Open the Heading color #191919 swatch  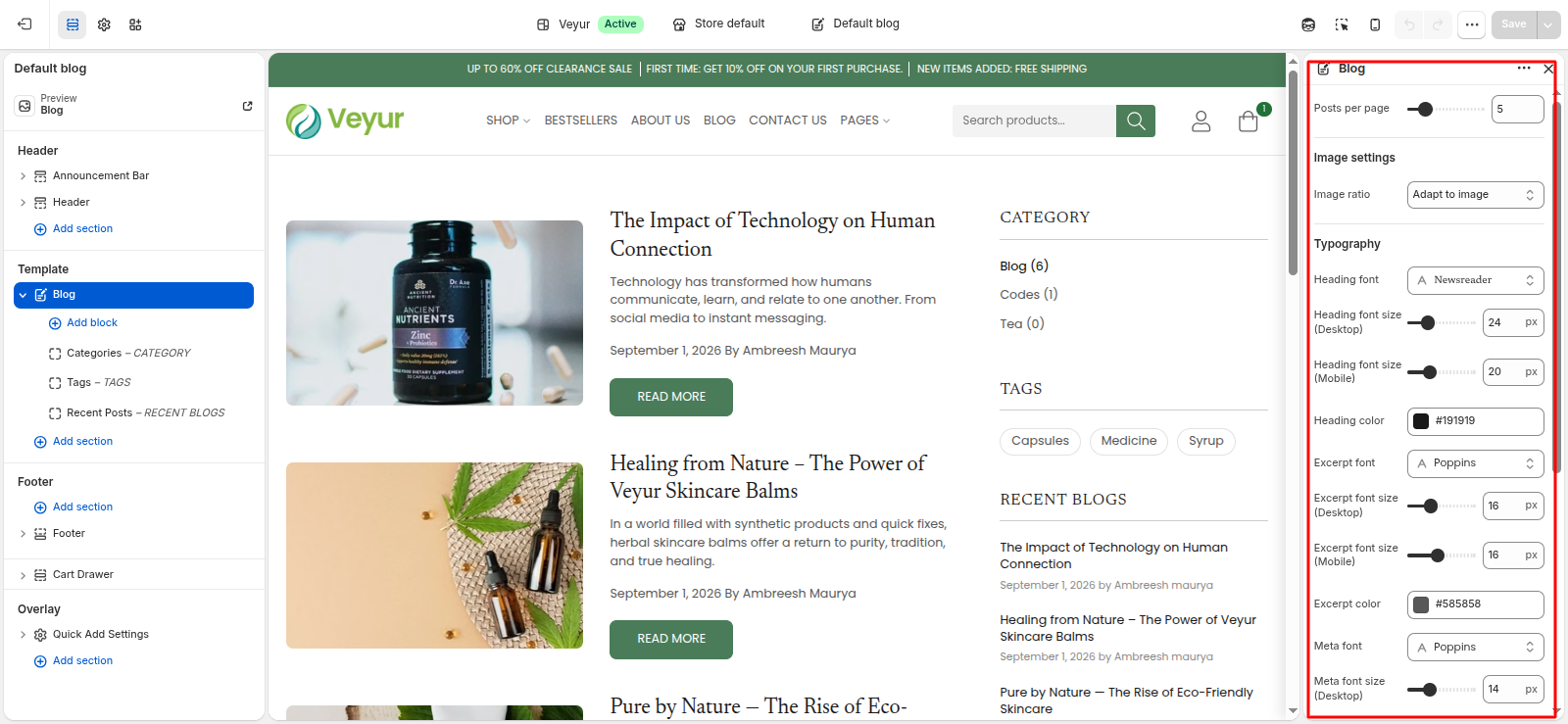tap(1421, 421)
